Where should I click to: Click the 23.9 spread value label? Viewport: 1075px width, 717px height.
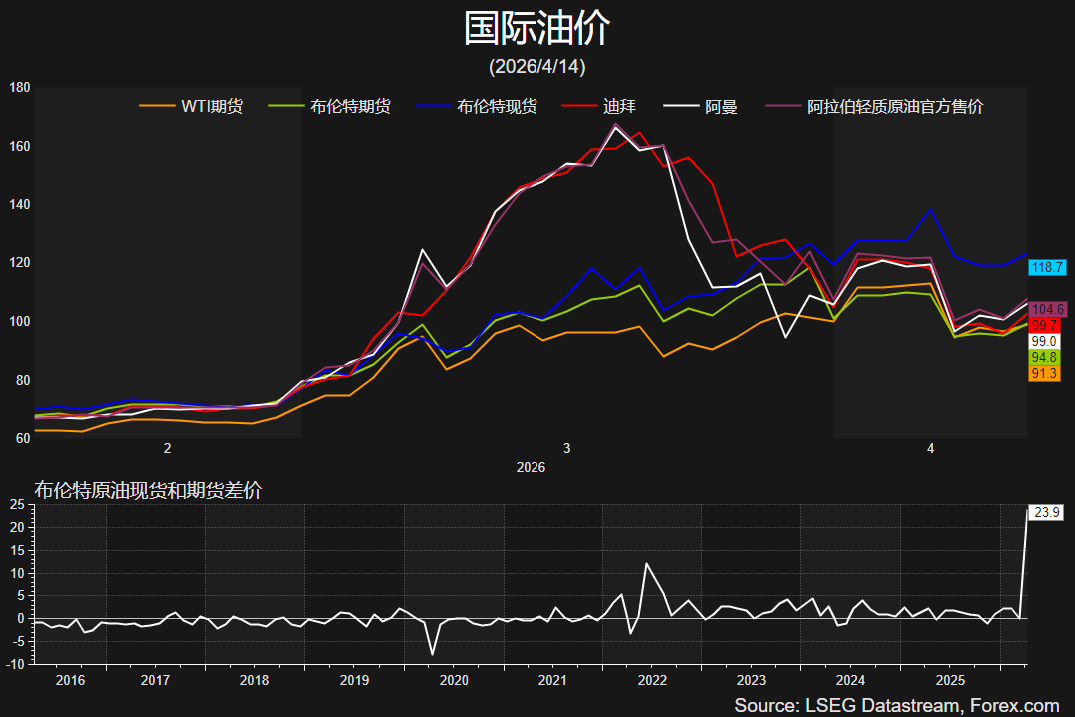point(1047,513)
